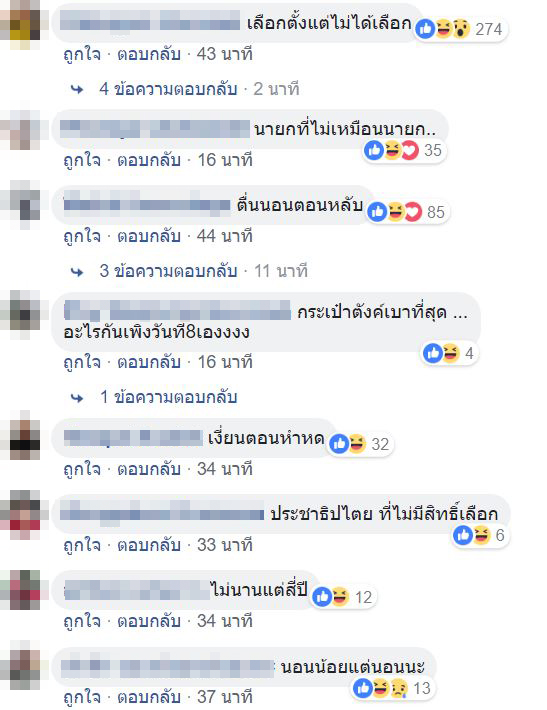Viewport: 547px width, 710px height.
Task: Click blurred author name before ไม่นานแต่สี่ปี
Action: (137, 590)
